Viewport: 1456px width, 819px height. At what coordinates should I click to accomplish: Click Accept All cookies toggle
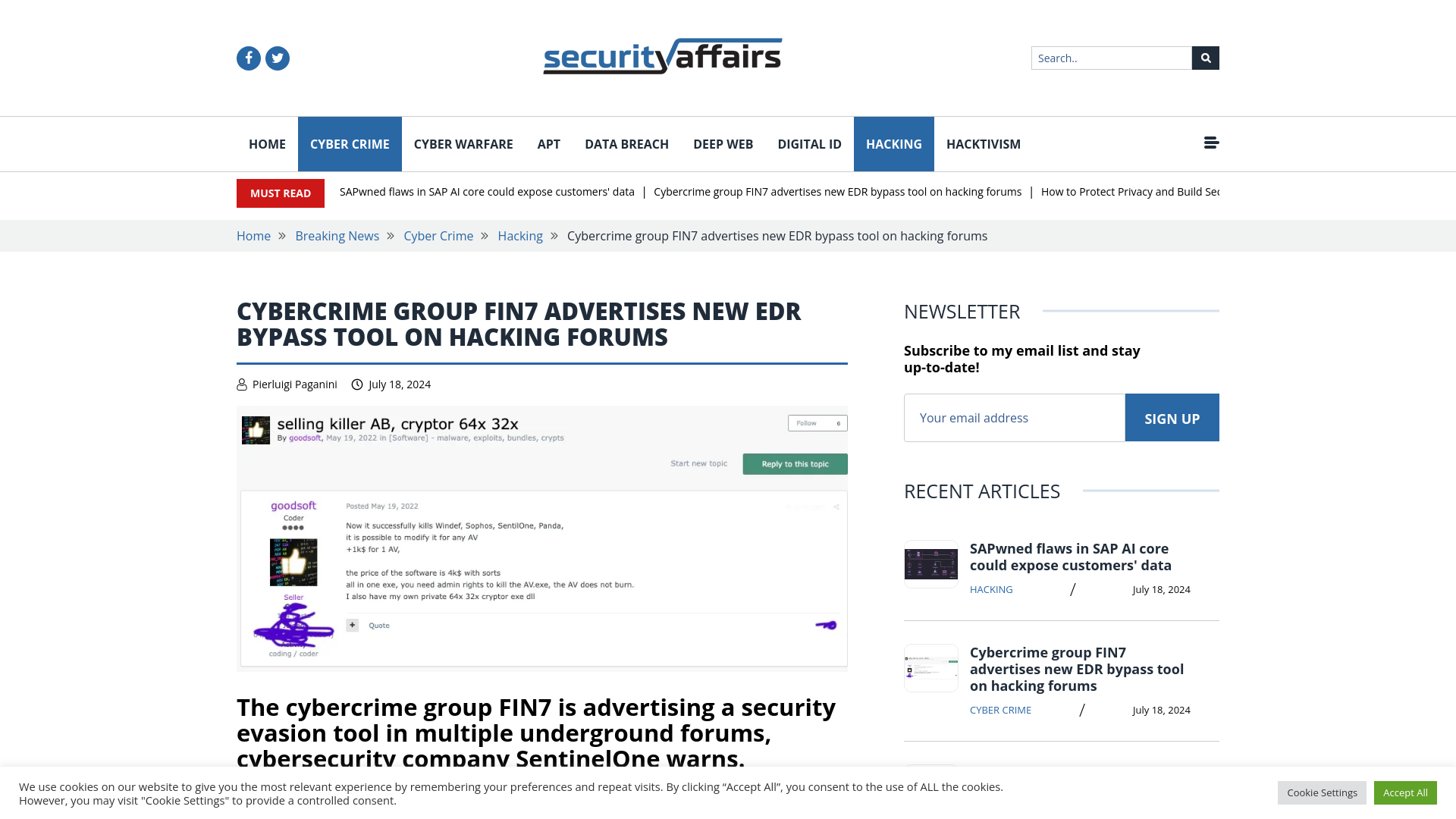click(1405, 792)
